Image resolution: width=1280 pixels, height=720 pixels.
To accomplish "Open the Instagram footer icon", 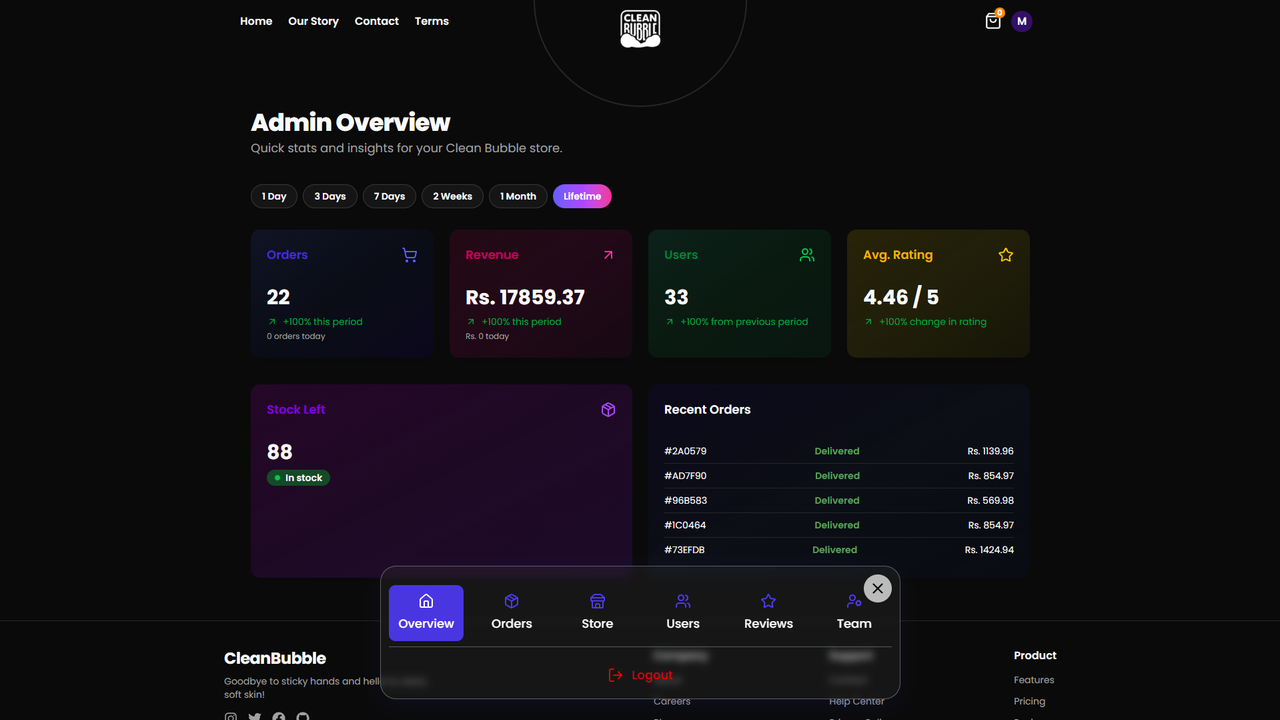I will click(x=231, y=717).
